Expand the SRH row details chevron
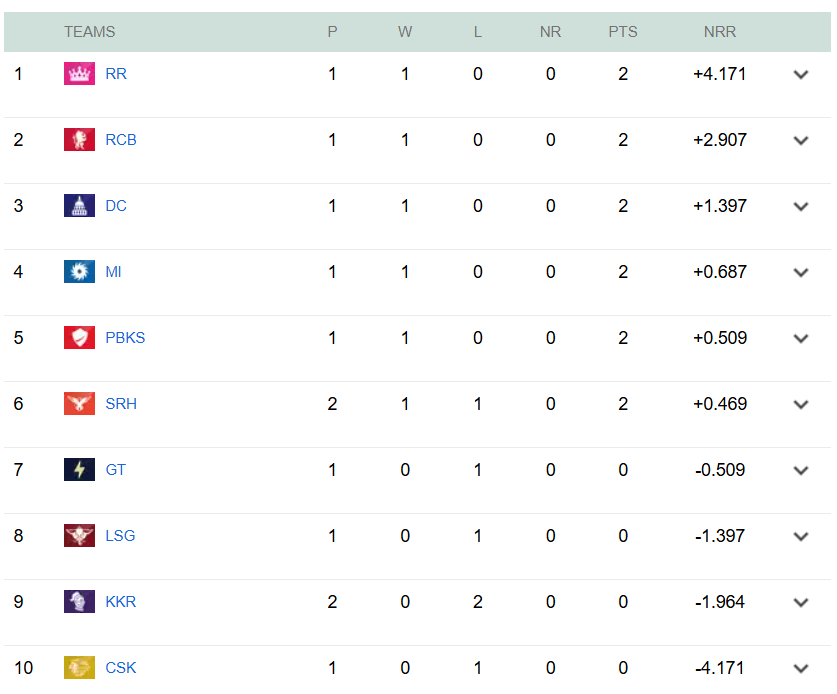The height and width of the screenshot is (694, 837). (800, 404)
